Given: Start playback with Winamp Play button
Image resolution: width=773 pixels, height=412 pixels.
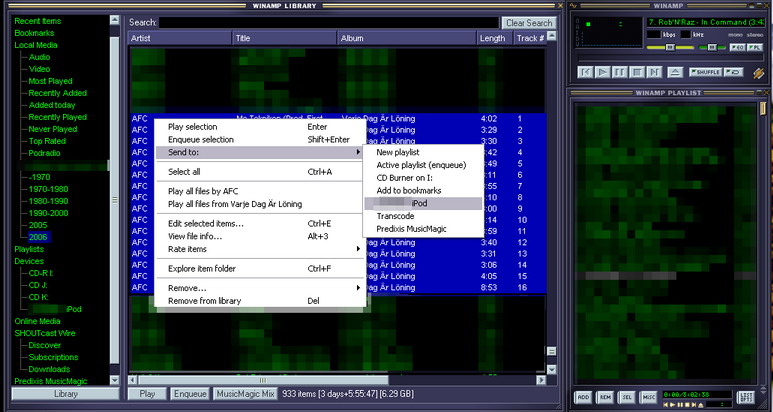Looking at the screenshot, I should pyautogui.click(x=602, y=72).
